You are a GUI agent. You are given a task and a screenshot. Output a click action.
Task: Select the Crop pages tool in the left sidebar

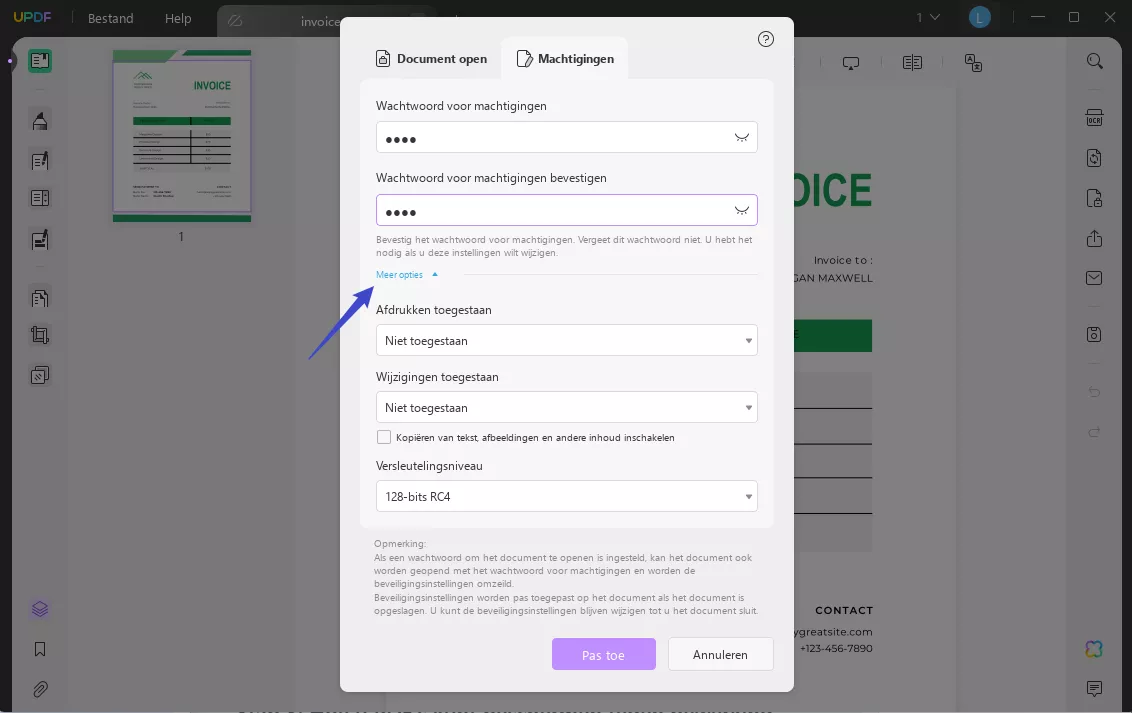(x=39, y=334)
